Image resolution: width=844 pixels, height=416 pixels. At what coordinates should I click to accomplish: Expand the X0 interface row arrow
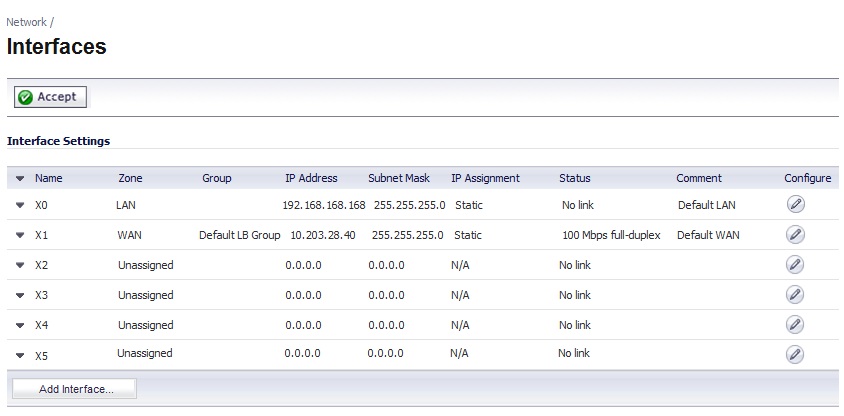pyautogui.click(x=20, y=205)
